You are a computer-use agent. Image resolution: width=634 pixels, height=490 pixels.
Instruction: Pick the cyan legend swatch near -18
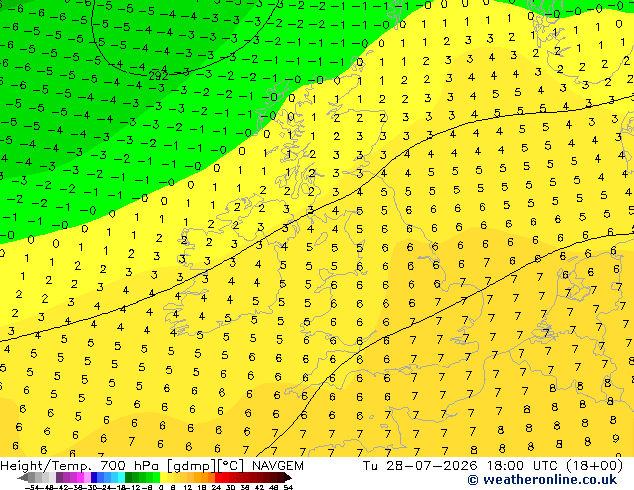tap(121, 478)
